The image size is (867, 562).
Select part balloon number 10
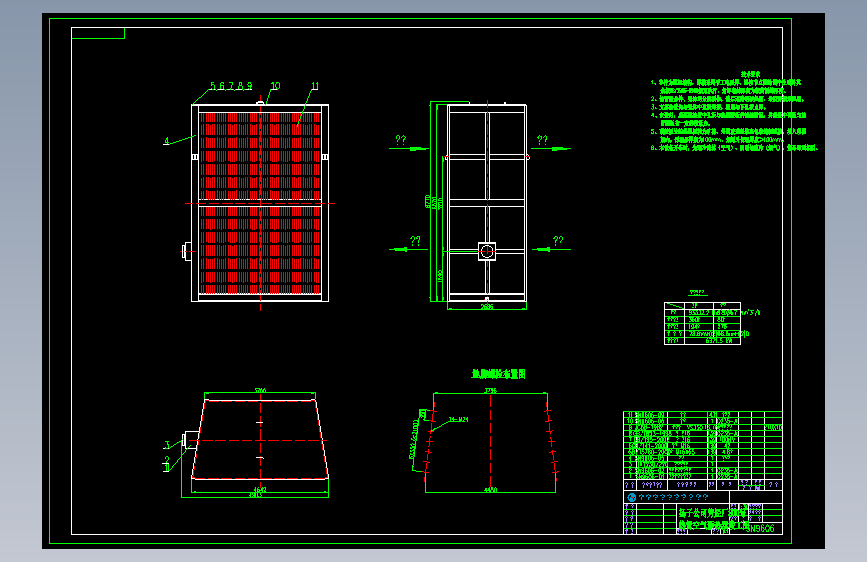[x=275, y=86]
